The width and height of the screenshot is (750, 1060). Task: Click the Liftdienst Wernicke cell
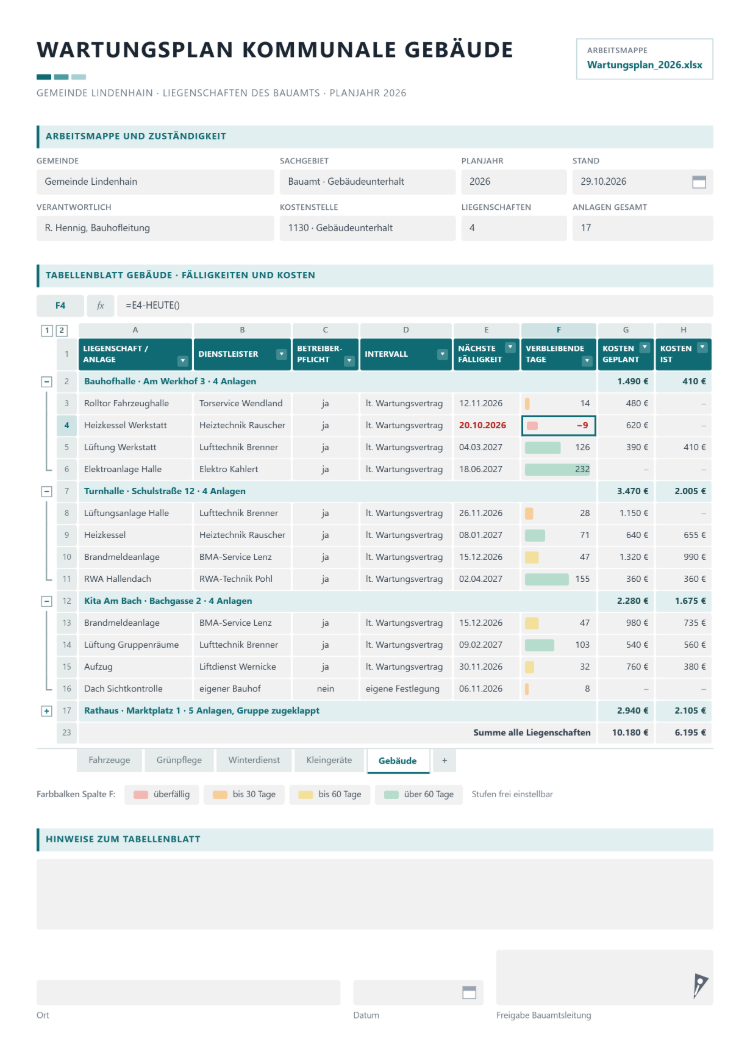tap(242, 667)
